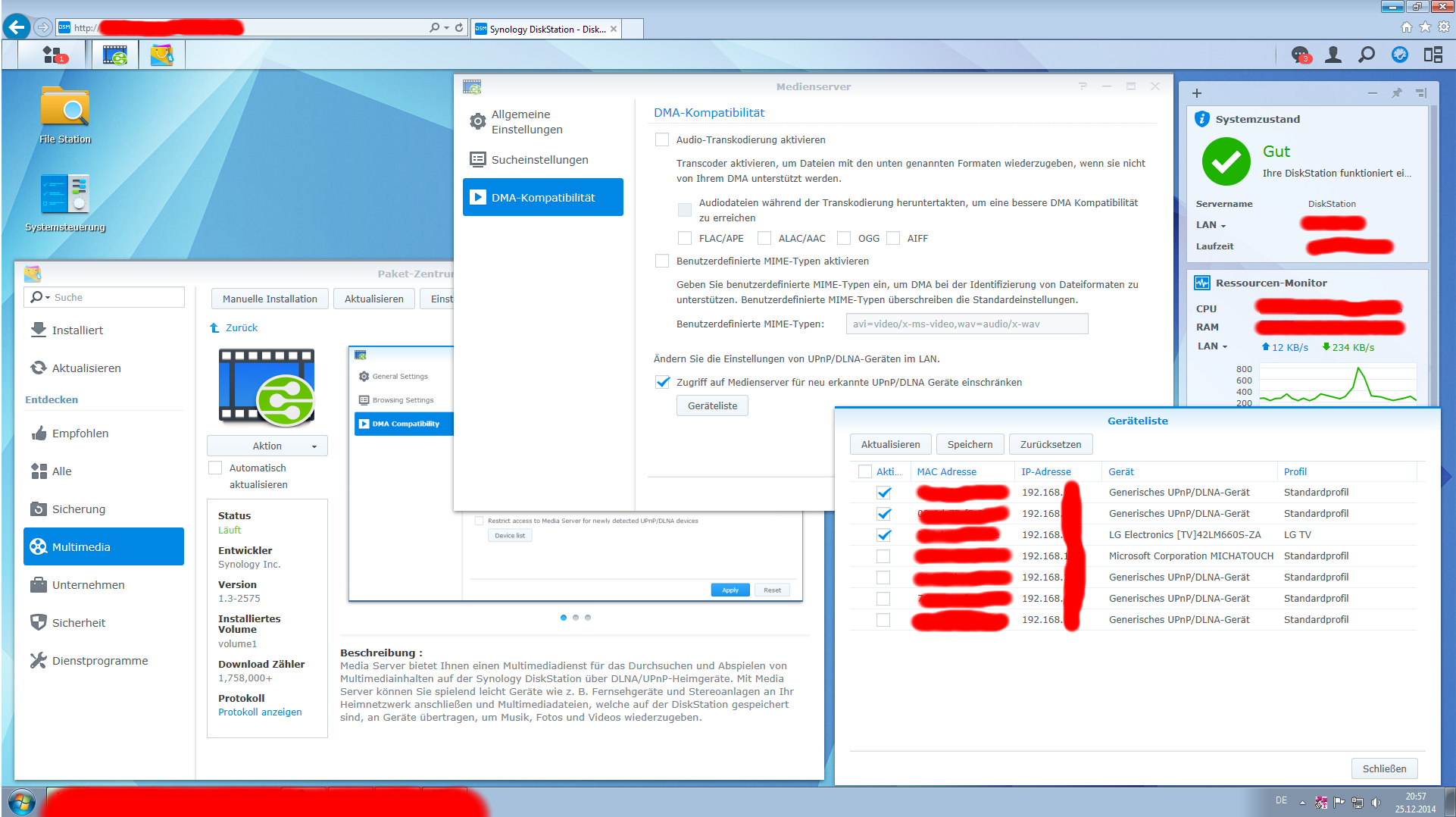Toggle Benutzerdefinierte MIME-Typen aktivieren checkbox
1456x817 pixels.
[662, 261]
